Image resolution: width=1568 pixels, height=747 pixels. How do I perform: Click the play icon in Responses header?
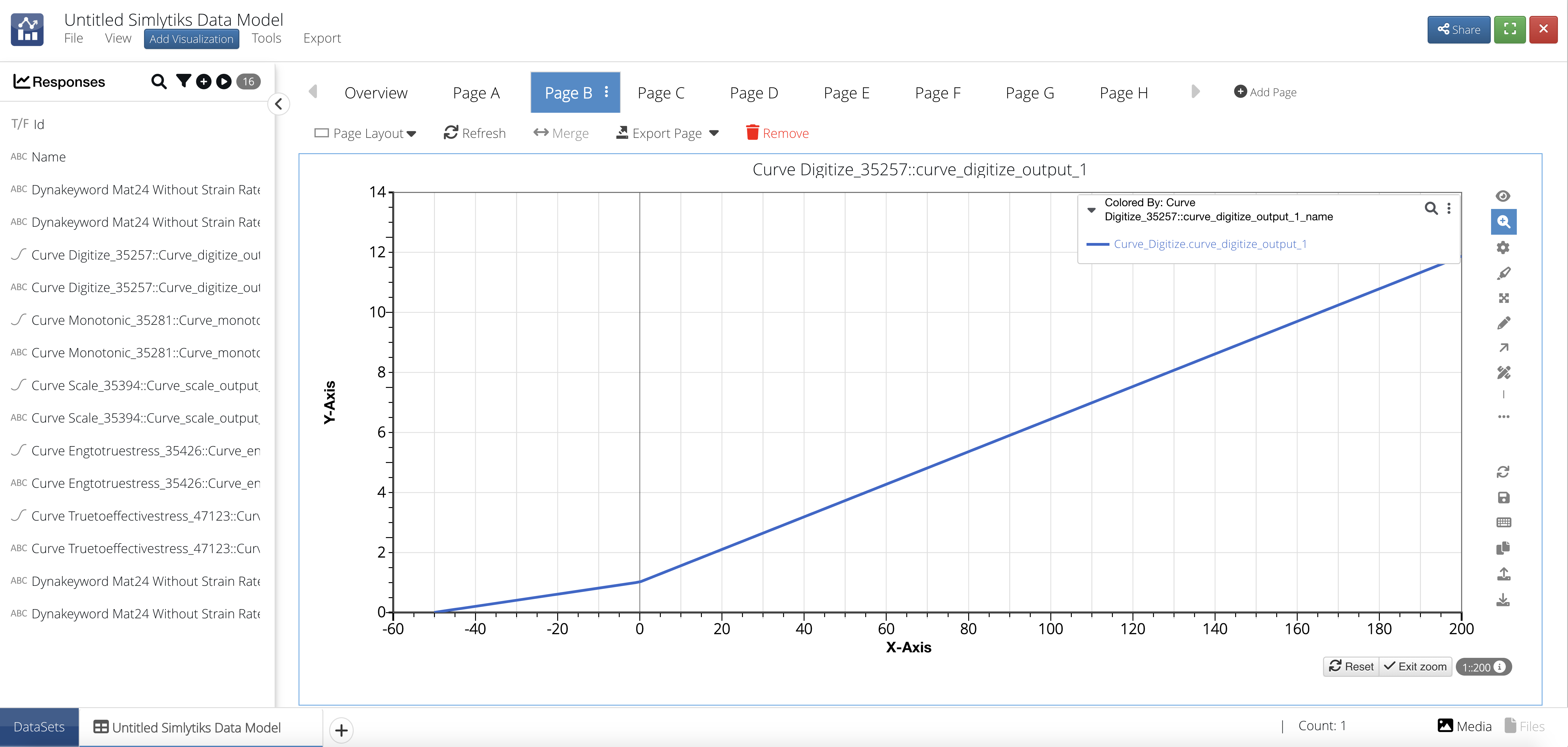[224, 82]
